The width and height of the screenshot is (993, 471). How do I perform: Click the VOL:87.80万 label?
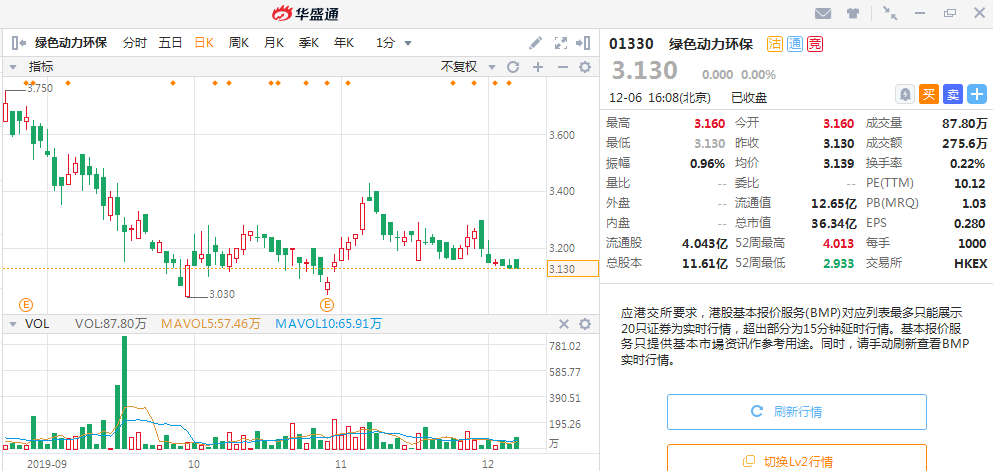(x=111, y=324)
